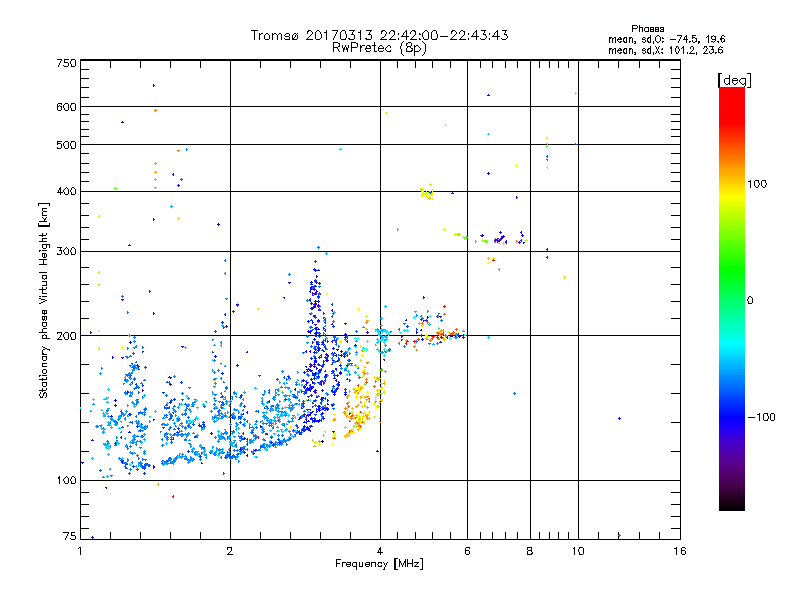Click the colorbar tick label '0'
The width and height of the screenshot is (800, 600).
(x=750, y=301)
